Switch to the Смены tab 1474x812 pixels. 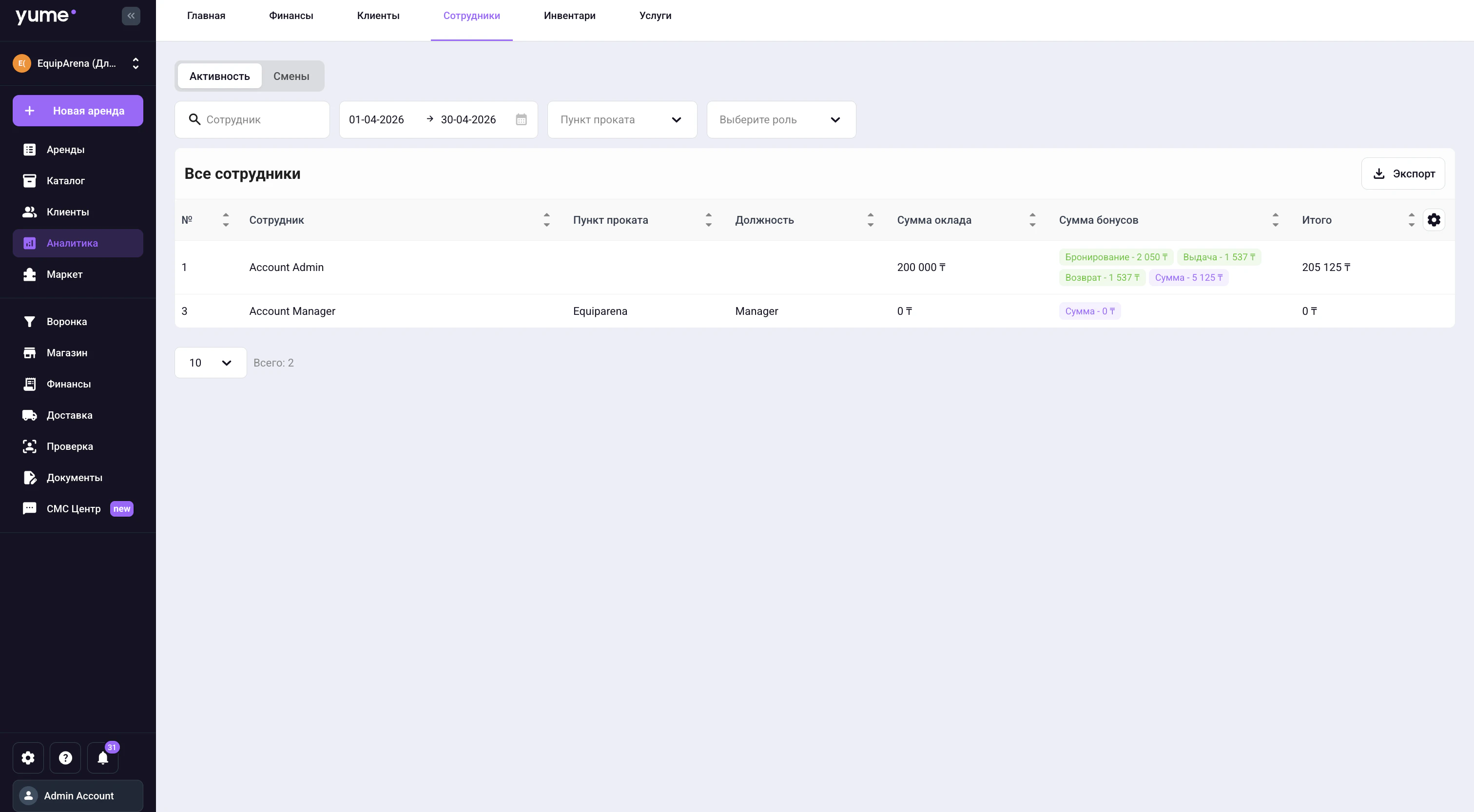click(291, 76)
